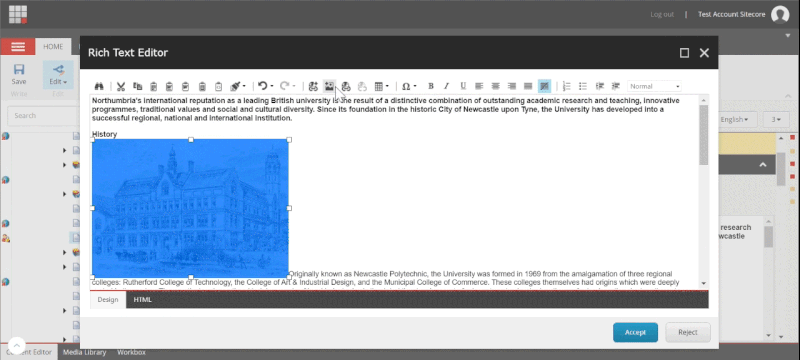Open the Insert Symbol omega tool
The width and height of the screenshot is (800, 360).
click(406, 86)
